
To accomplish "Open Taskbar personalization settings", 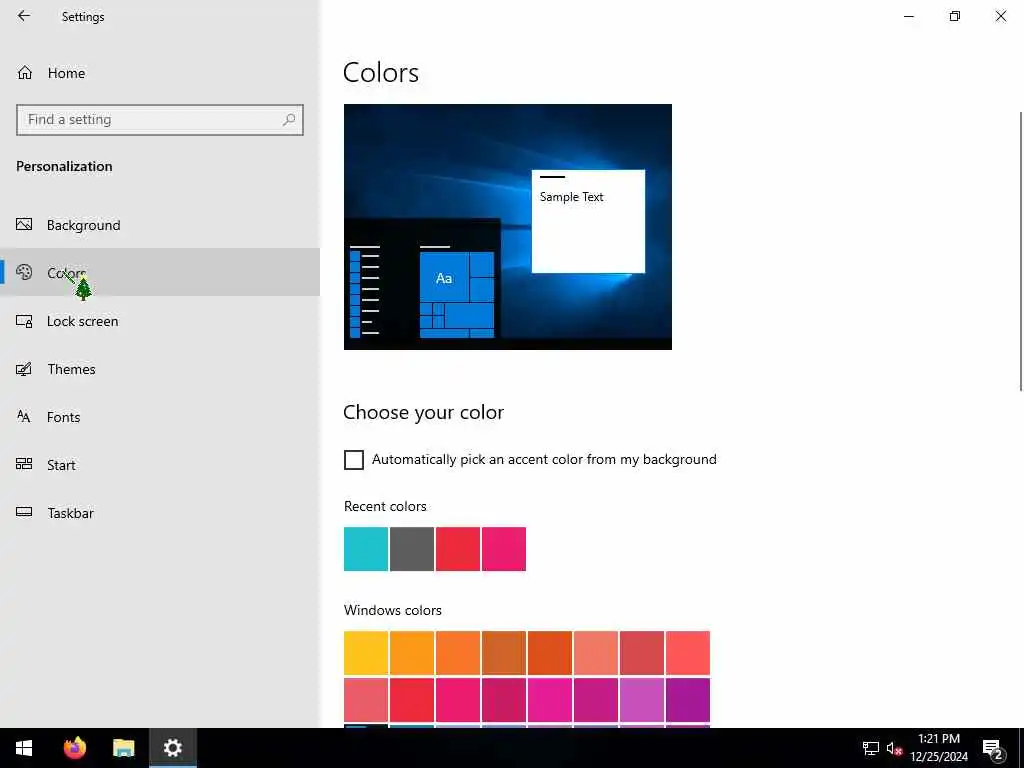I will (160, 513).
